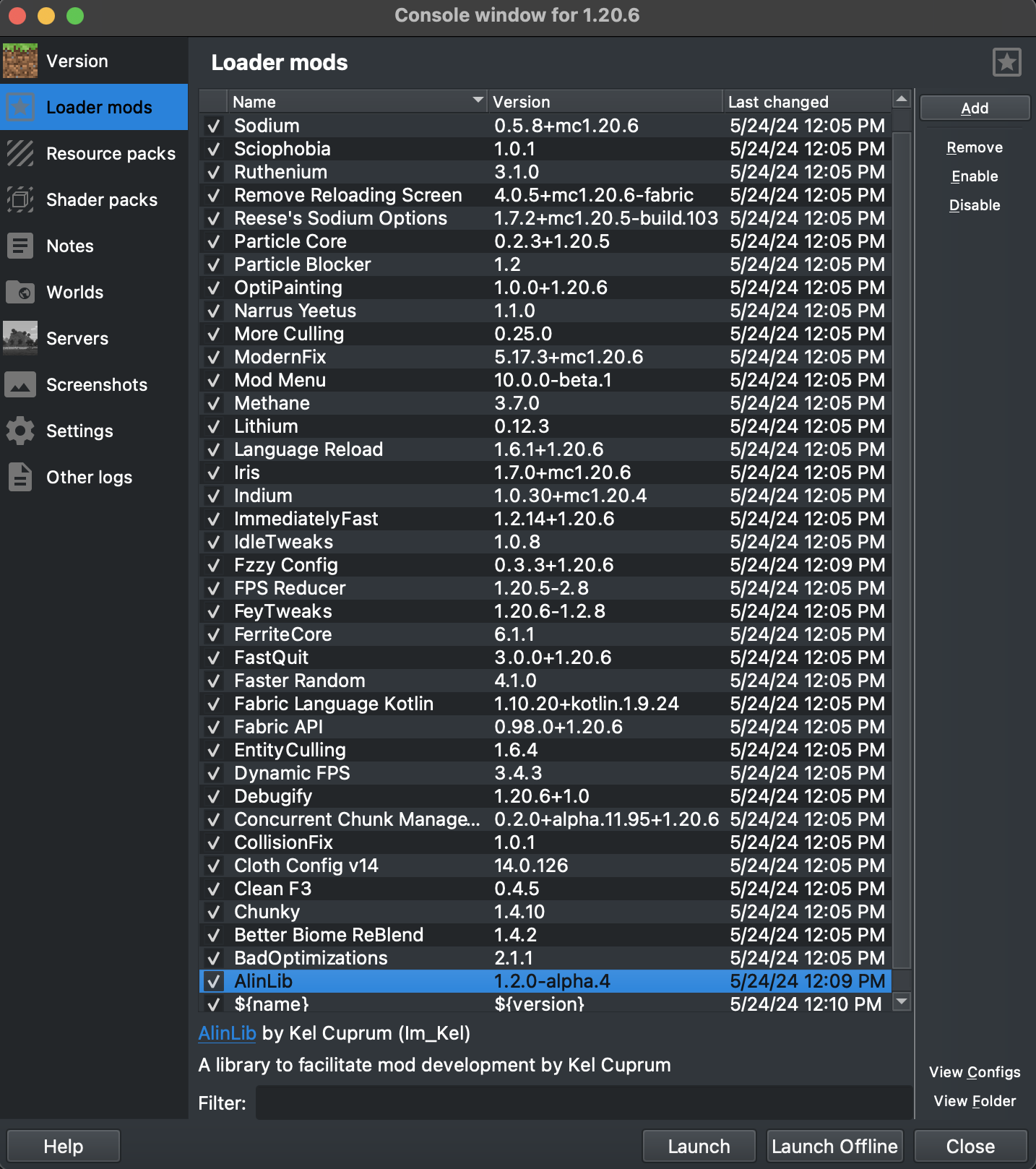Click the mod list vertical scrollbar track
The width and height of the screenshot is (1036, 1169).
[x=902, y=551]
